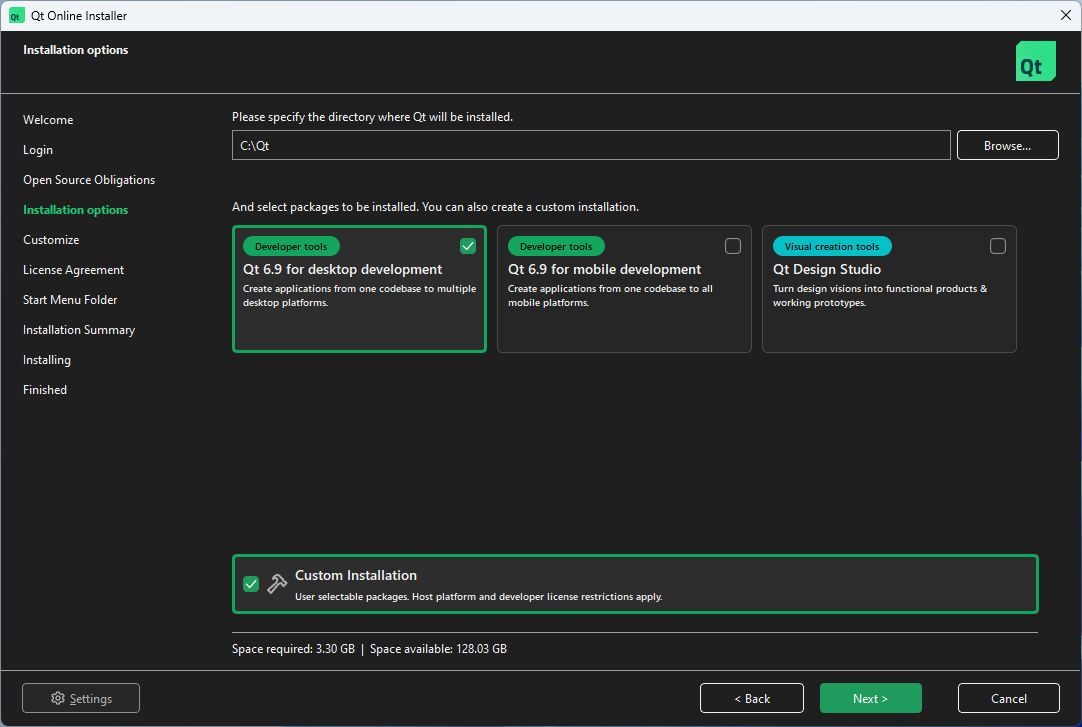Select Login step in the sidebar
Image resolution: width=1082 pixels, height=727 pixels.
pyautogui.click(x=38, y=150)
